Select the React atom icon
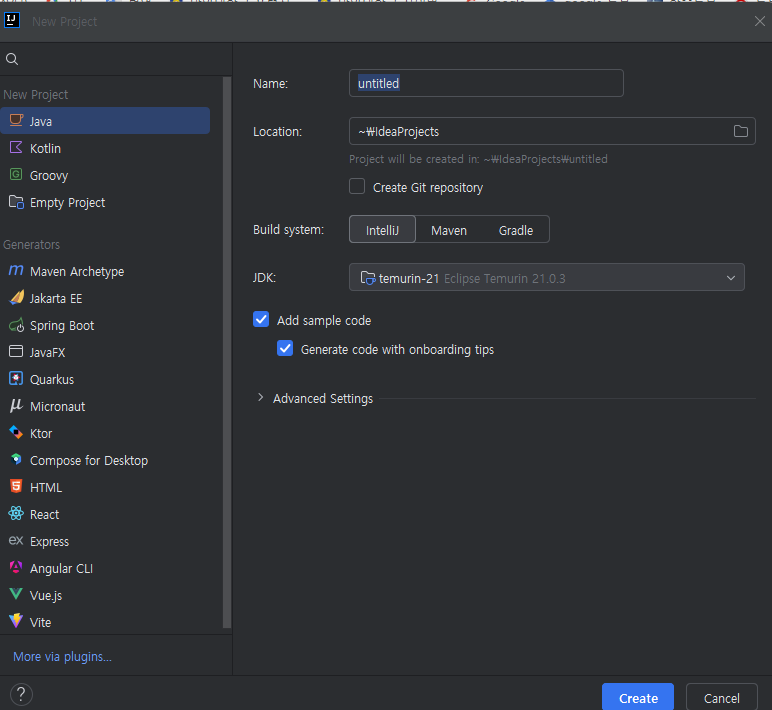772x710 pixels. click(16, 514)
